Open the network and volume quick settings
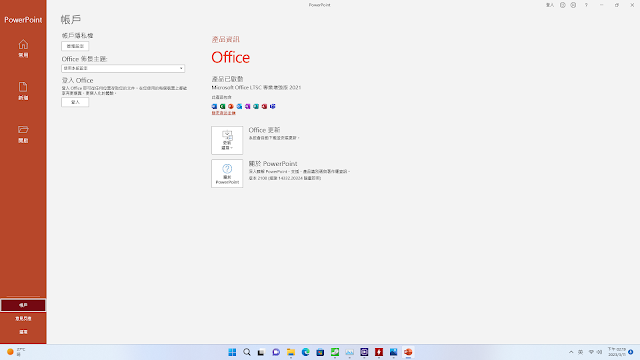The width and height of the screenshot is (640, 360). coord(596,352)
